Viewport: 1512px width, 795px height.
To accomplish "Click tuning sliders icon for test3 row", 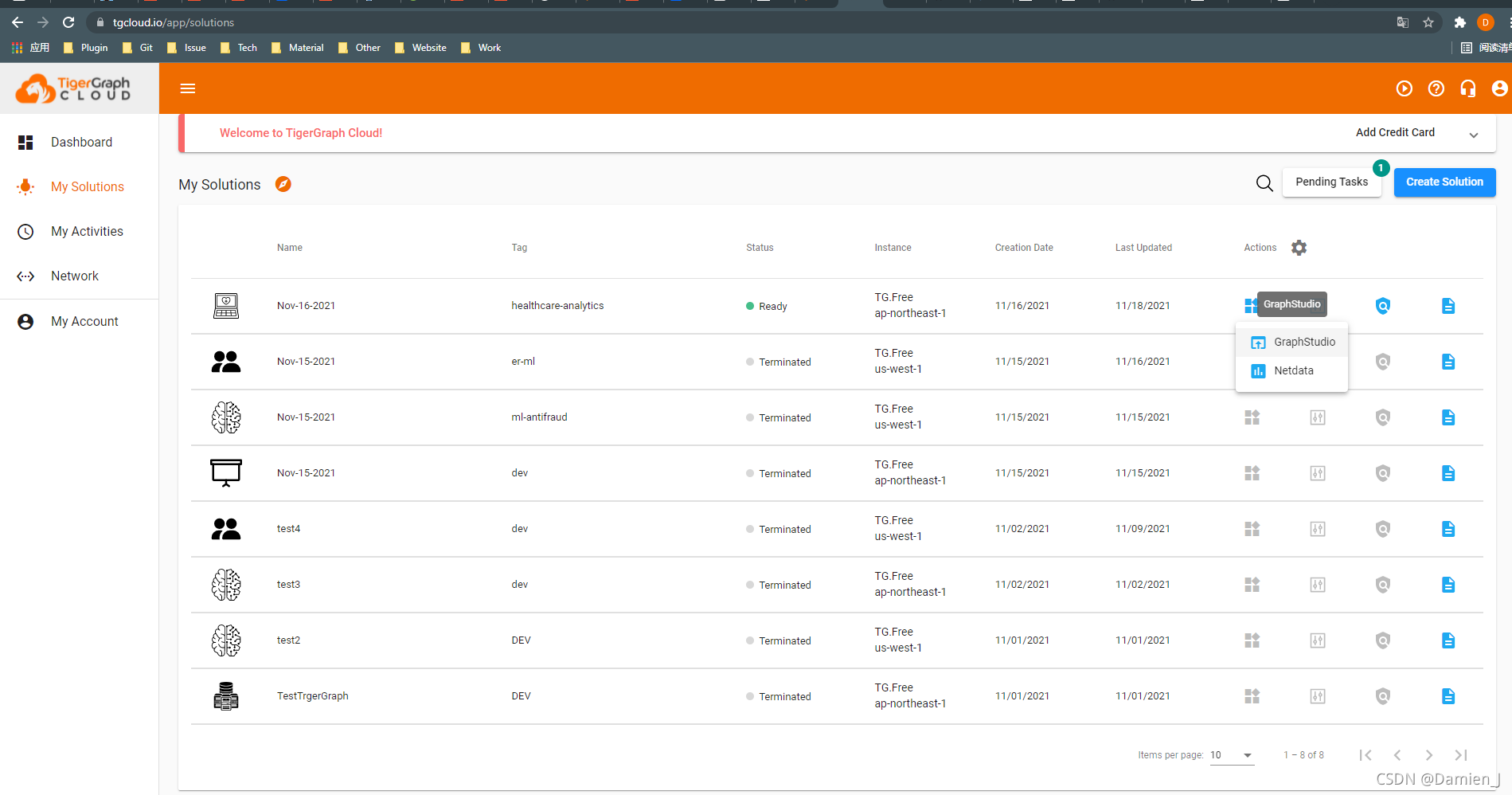I will pos(1318,585).
